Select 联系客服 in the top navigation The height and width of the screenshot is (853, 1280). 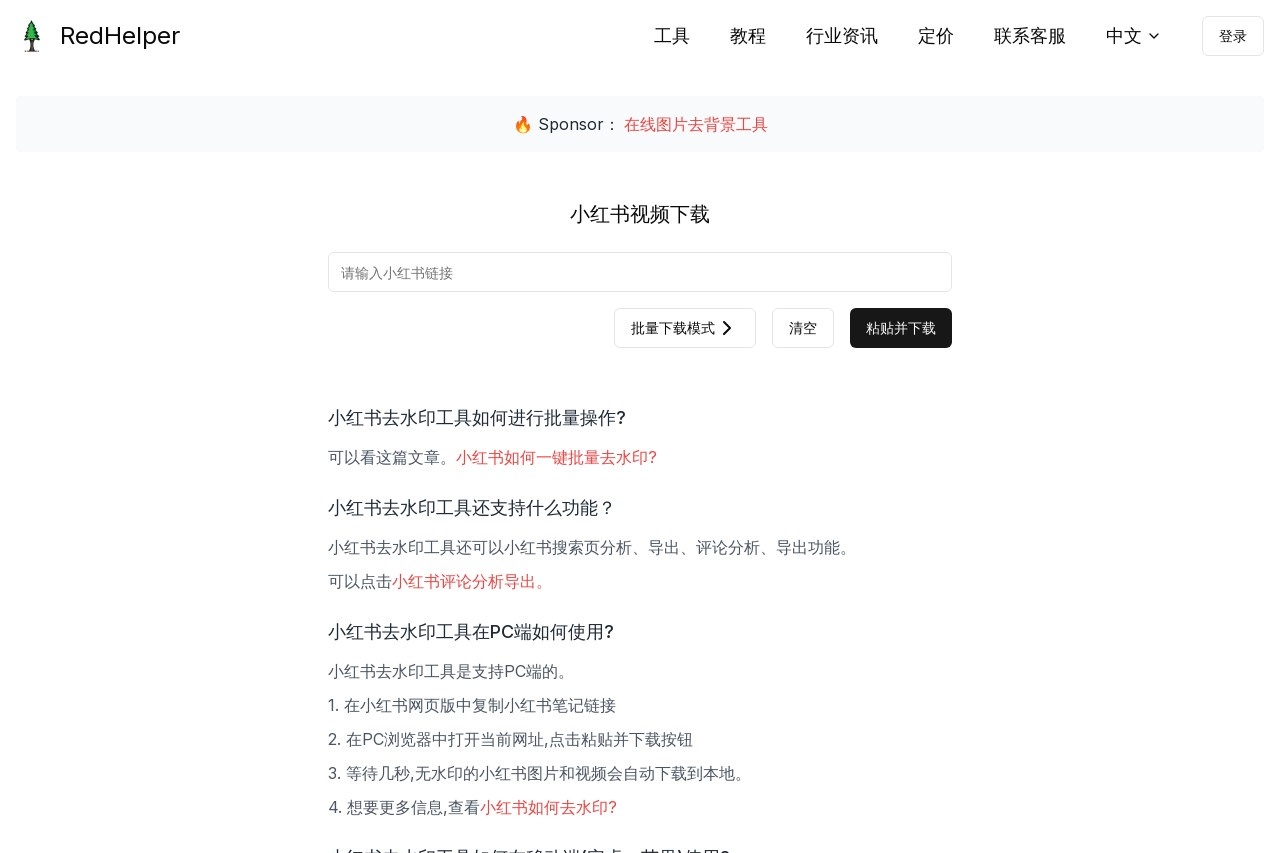1029,36
